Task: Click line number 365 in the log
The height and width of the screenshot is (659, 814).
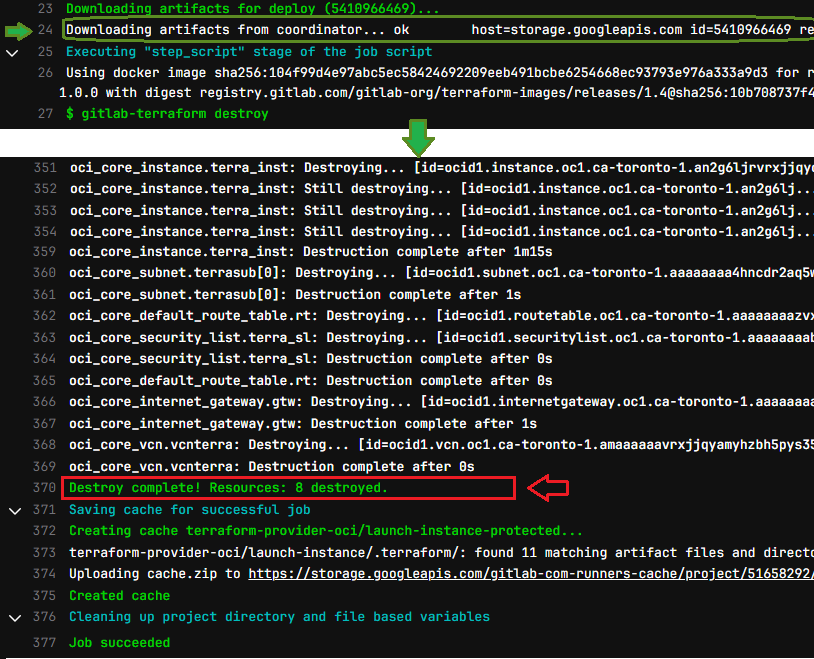Action: [x=45, y=381]
